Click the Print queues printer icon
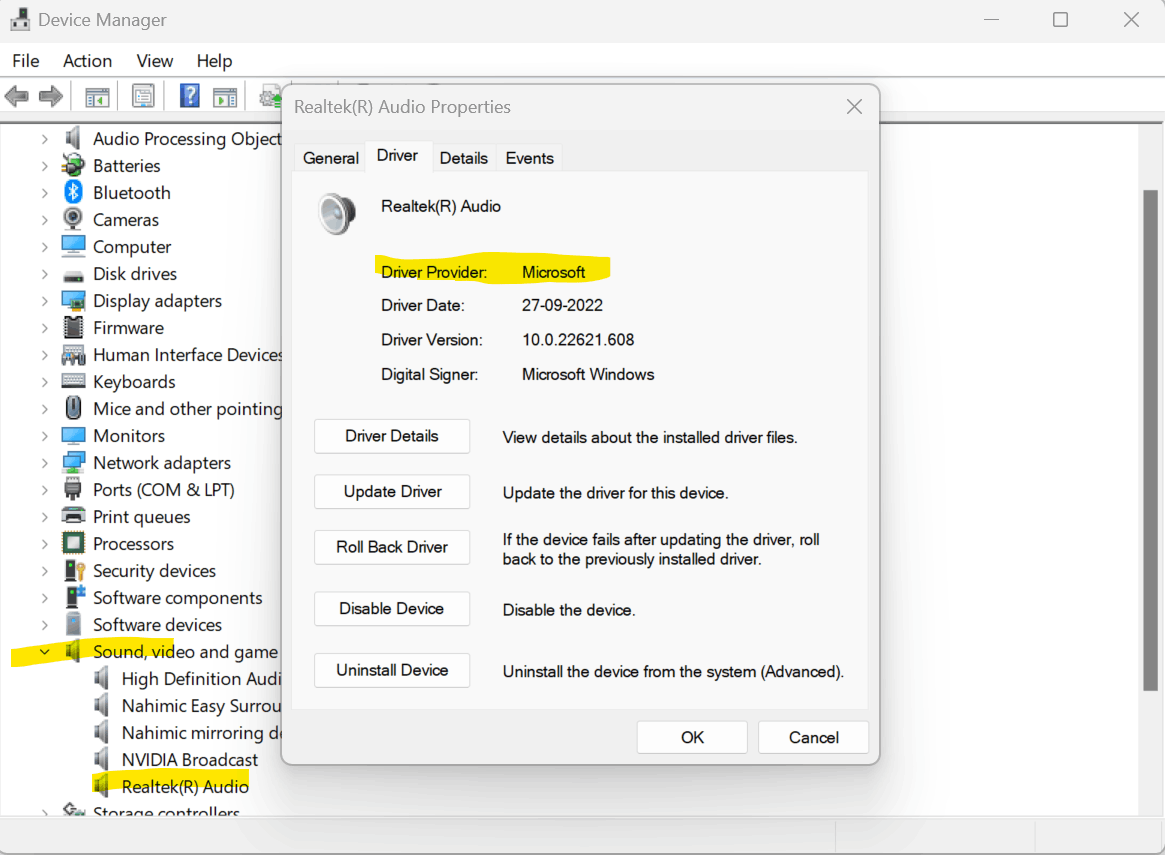 coord(73,516)
